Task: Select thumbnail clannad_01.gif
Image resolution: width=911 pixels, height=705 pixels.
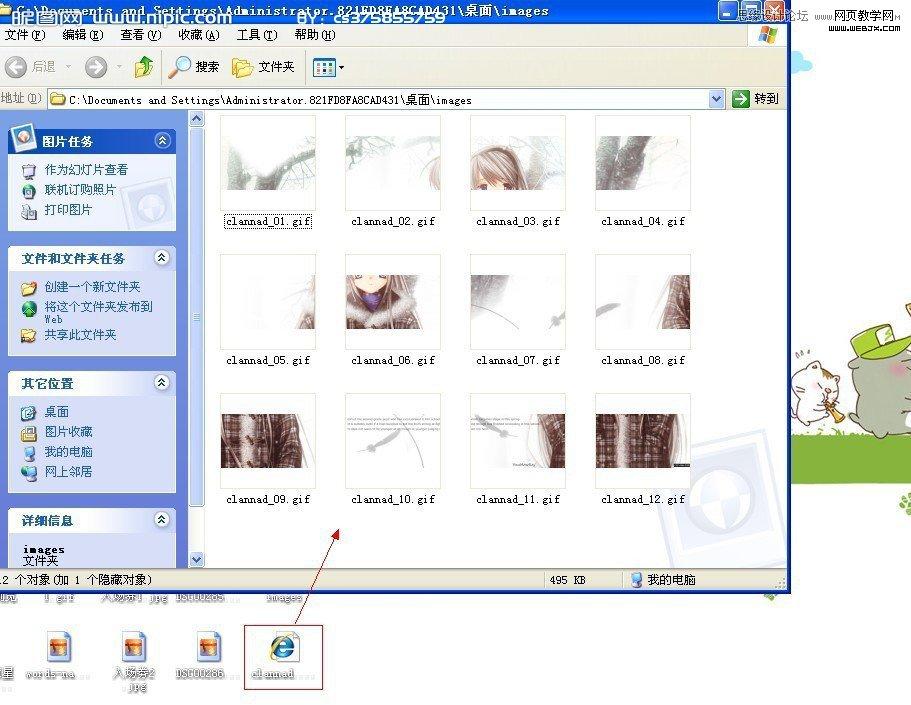Action: (268, 163)
